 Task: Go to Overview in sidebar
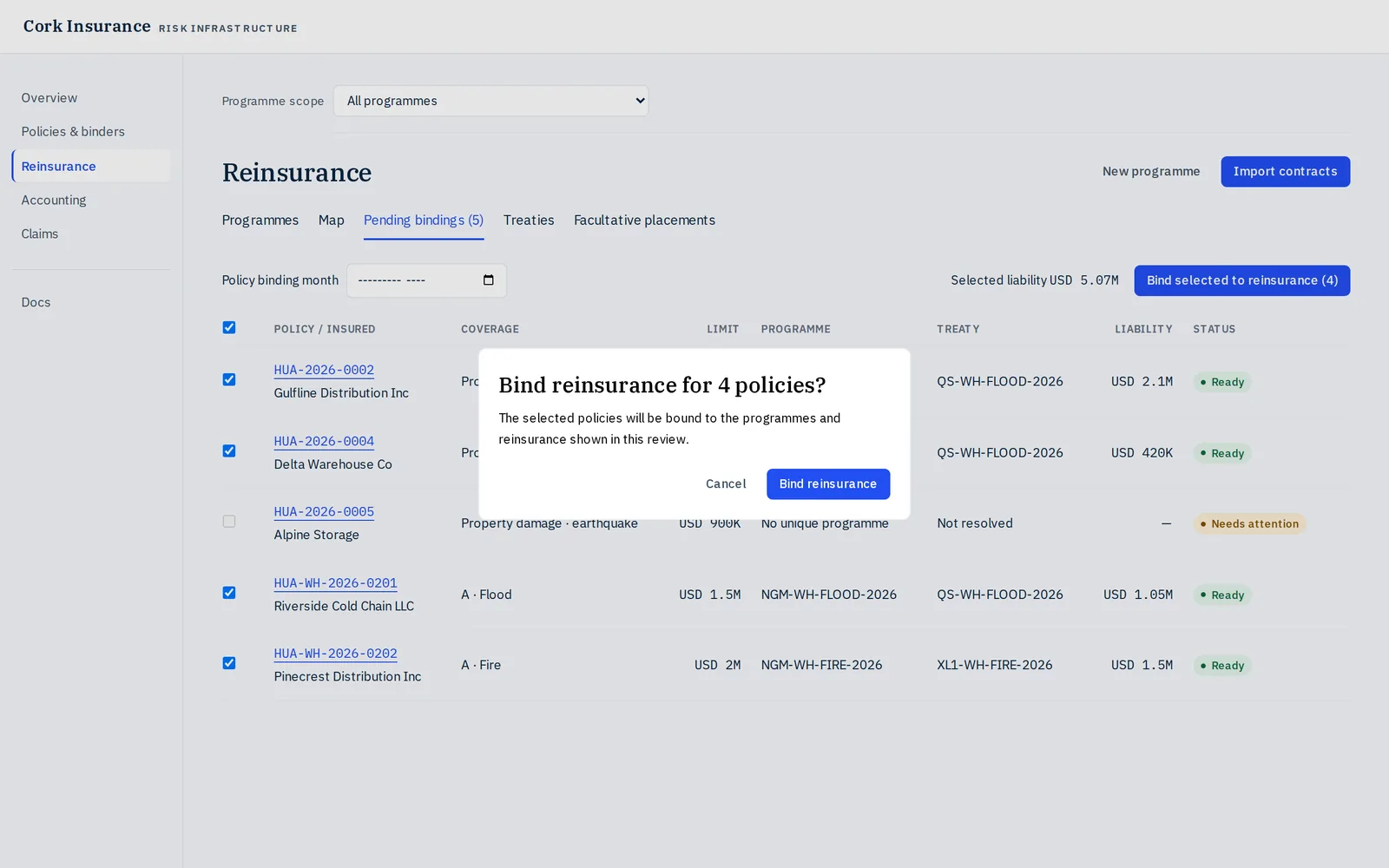click(x=91, y=98)
